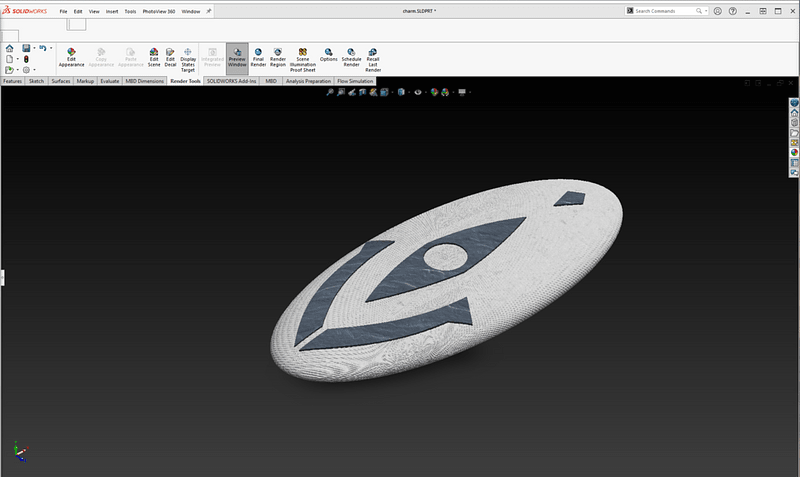Open the Edit Scene tool
Screen dimensions: 800x477
tap(154, 57)
